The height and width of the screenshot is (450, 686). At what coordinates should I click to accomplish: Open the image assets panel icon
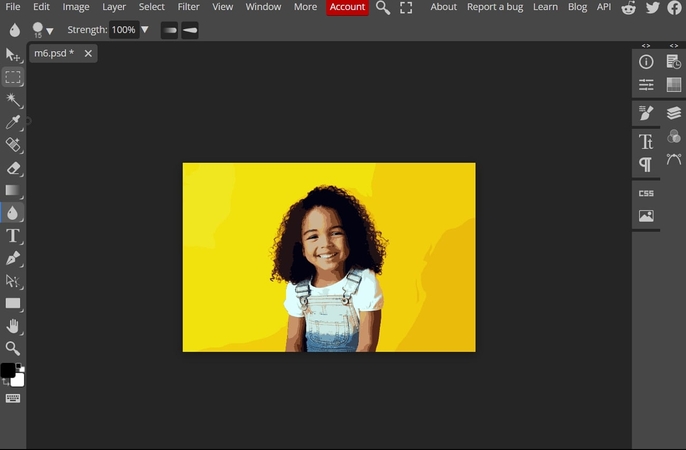click(x=646, y=216)
